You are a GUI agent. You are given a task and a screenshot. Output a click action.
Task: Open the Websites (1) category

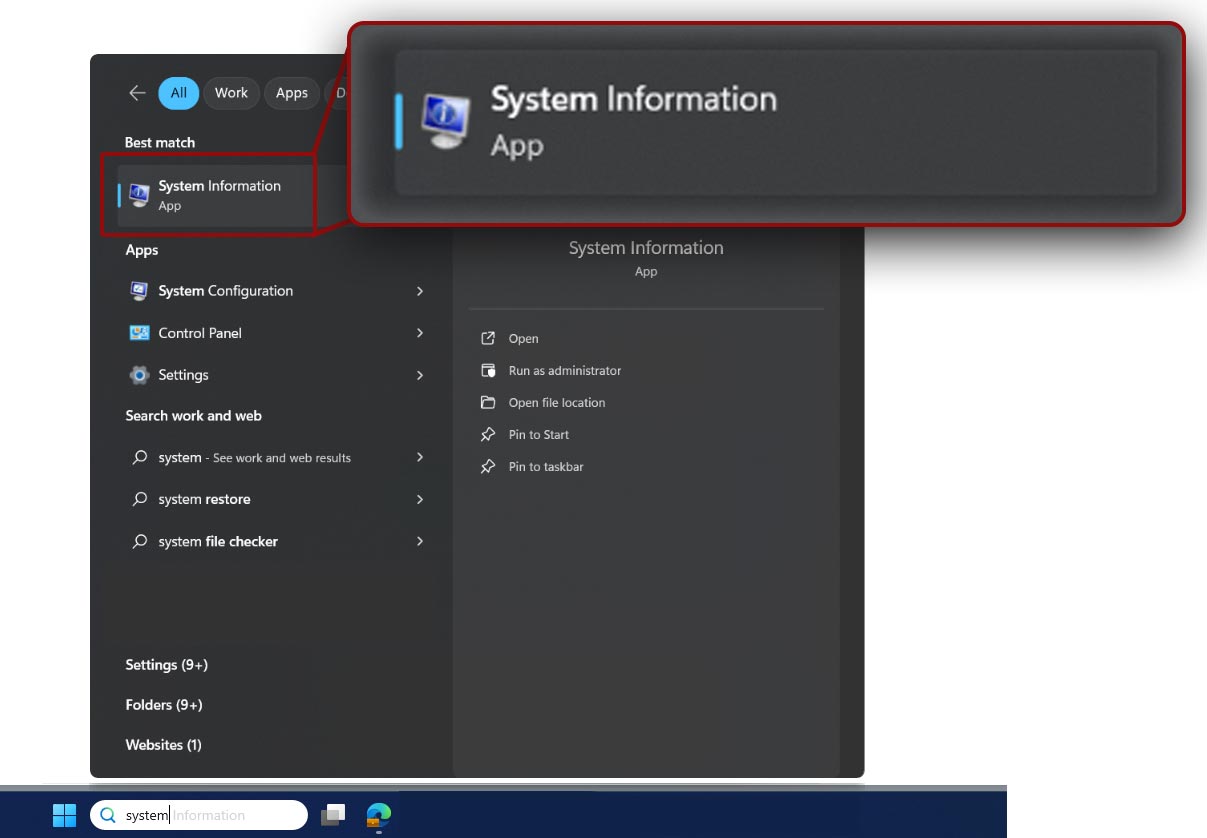click(163, 745)
